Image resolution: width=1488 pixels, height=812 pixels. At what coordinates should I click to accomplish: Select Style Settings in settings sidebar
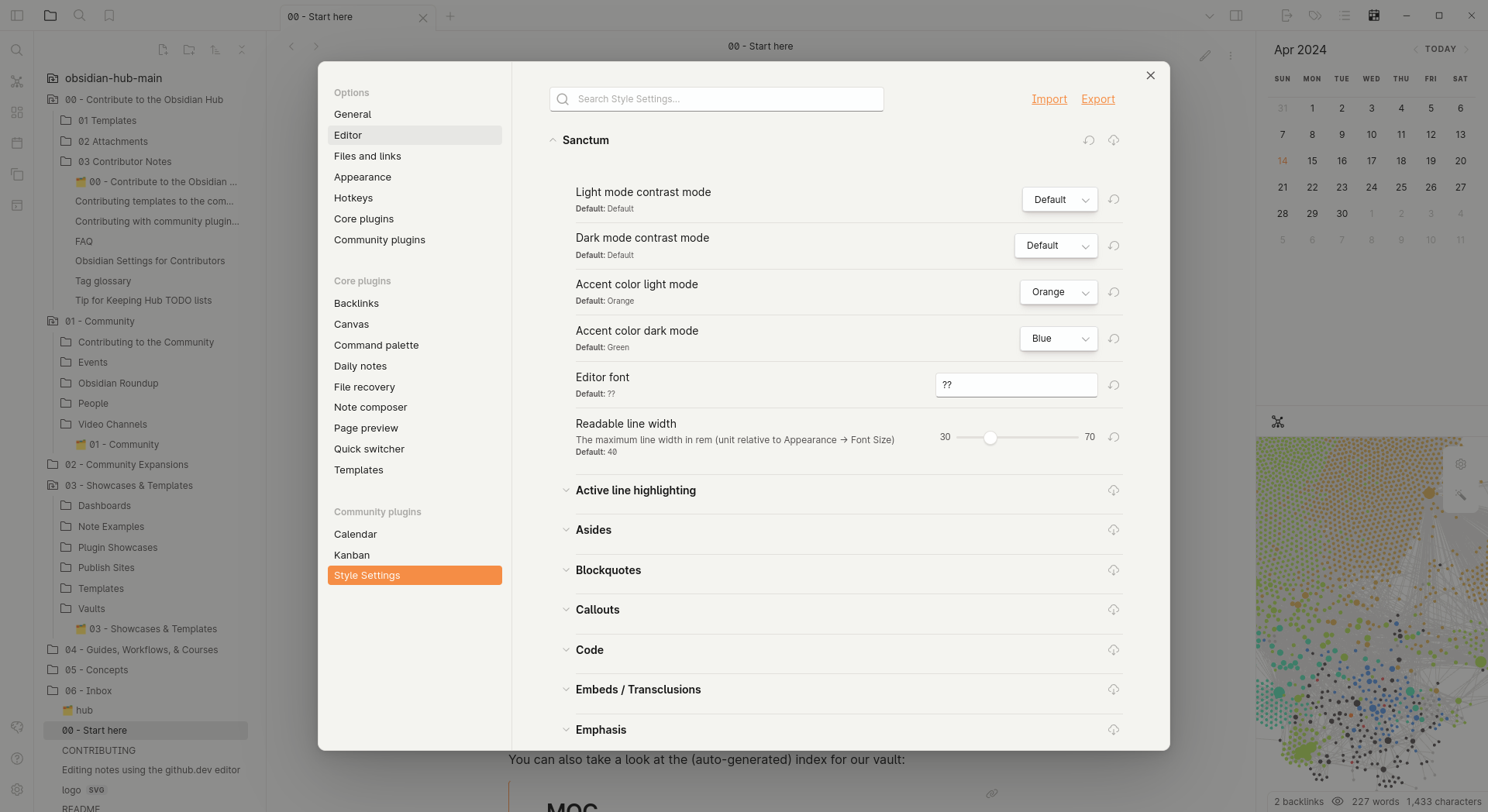(415, 576)
